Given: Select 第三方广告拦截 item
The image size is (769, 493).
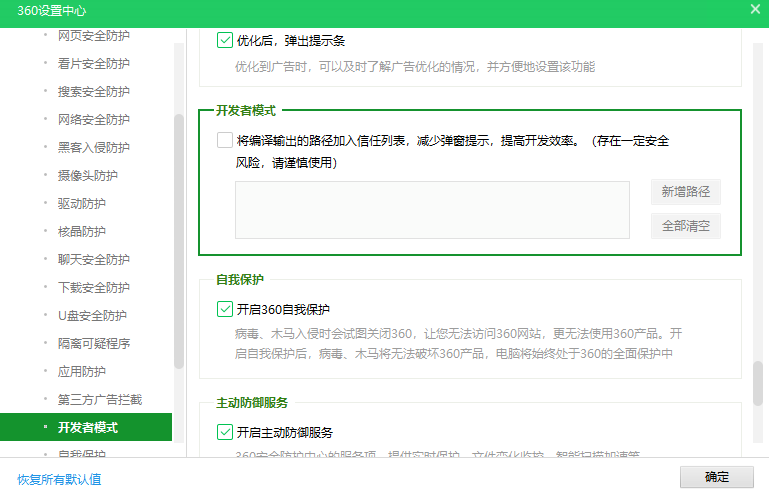Looking at the screenshot, I should tap(100, 400).
